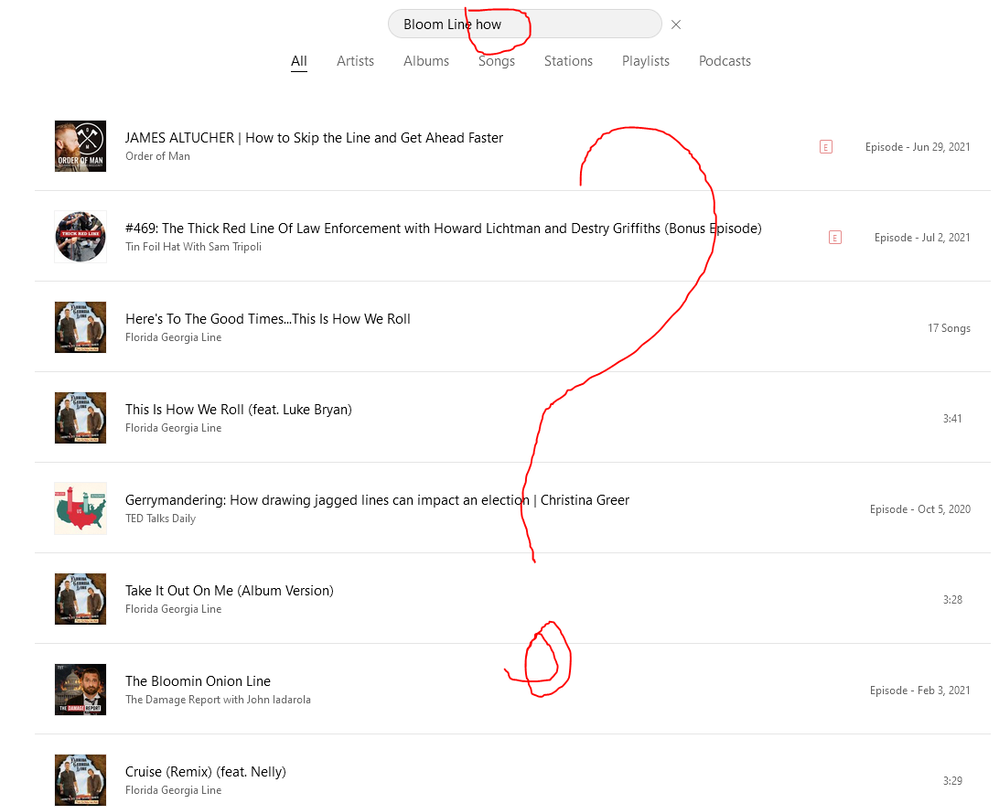
Task: Open Here's To The Good Times album title
Action: [268, 319]
